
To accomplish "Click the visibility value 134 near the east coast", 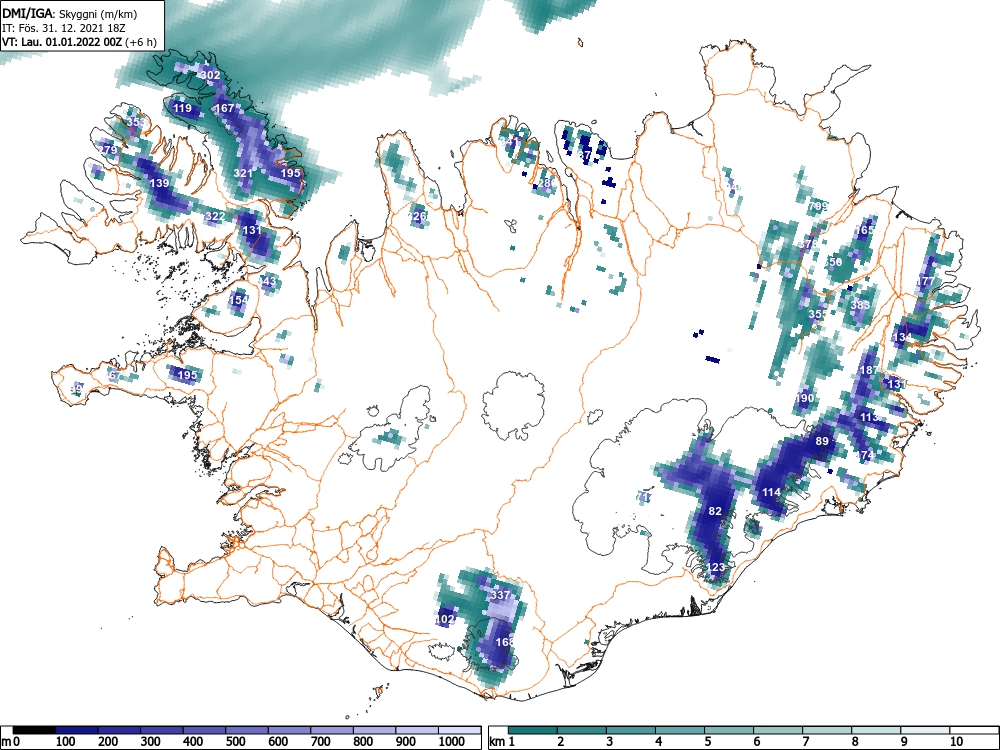I will point(902,337).
